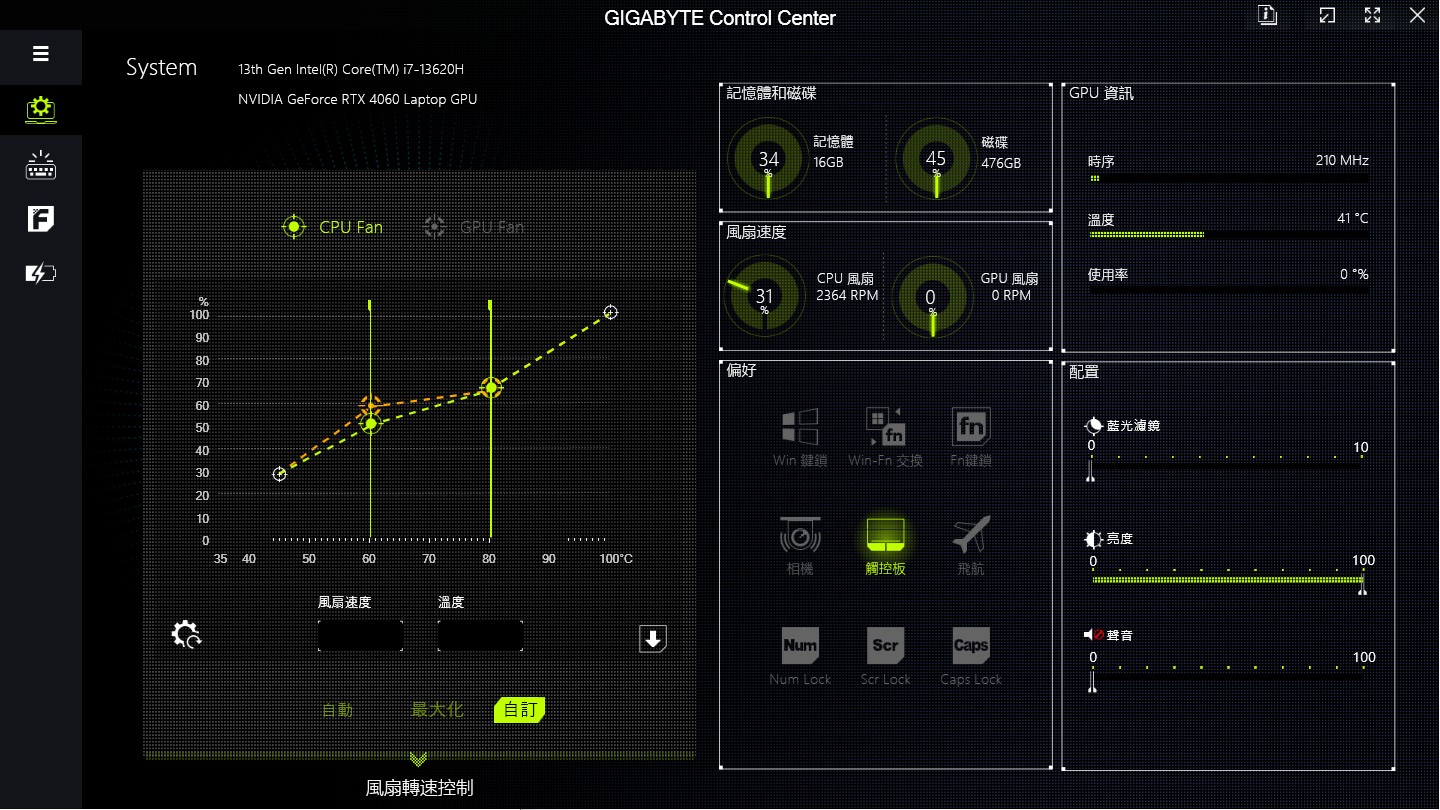Click the curve point at 80°C
Screen dimensions: 1440x810
[x=491, y=388]
